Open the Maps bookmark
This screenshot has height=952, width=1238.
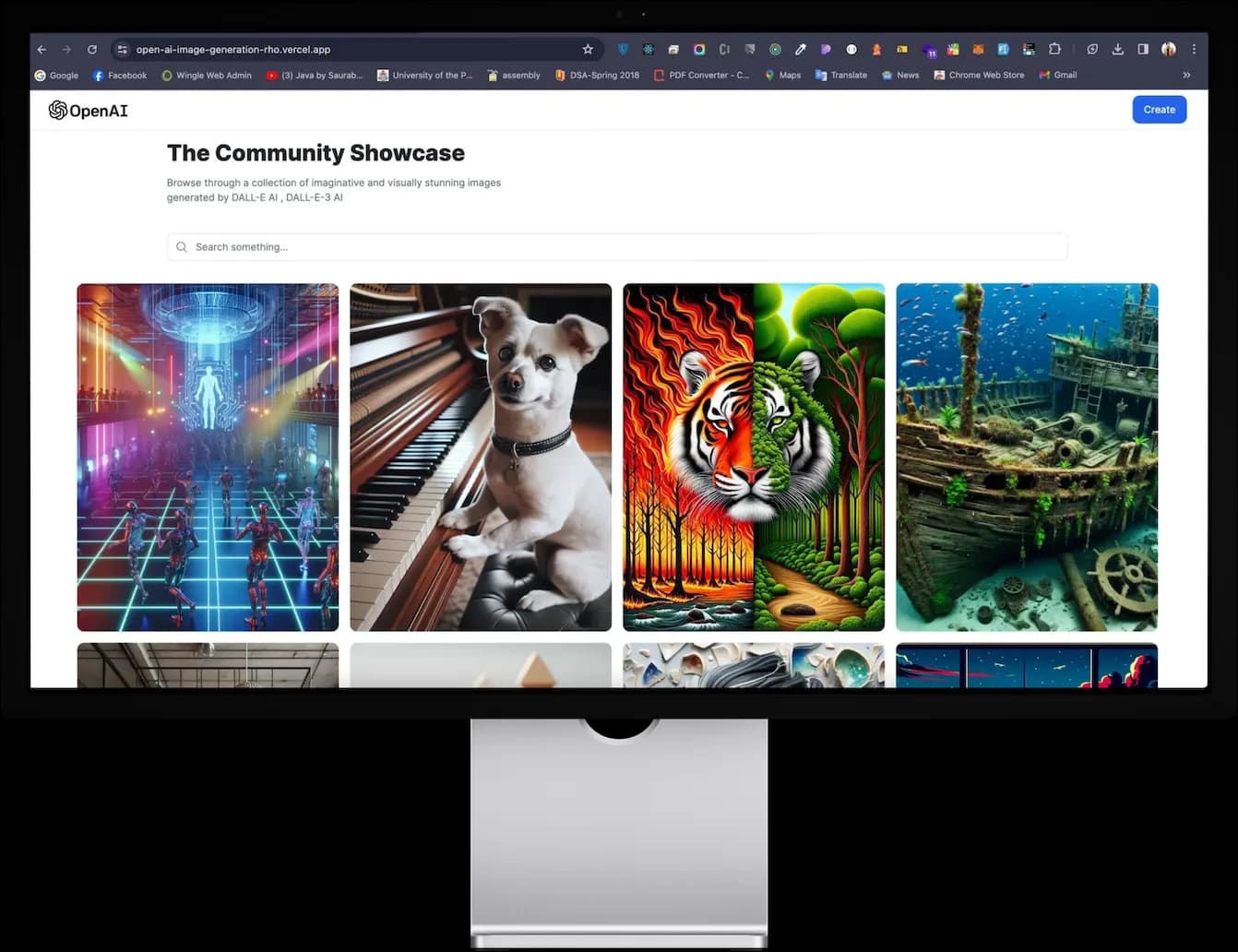(x=782, y=75)
